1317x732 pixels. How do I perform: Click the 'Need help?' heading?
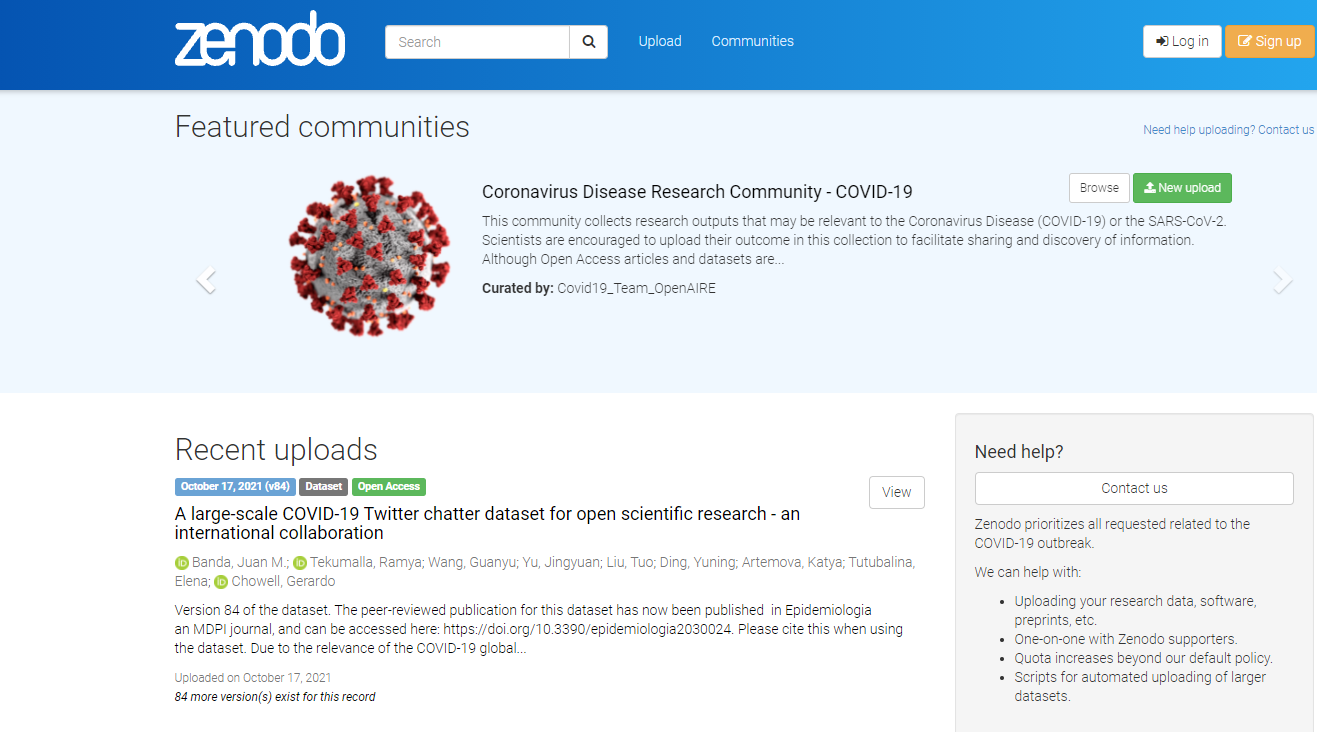[x=1019, y=452]
